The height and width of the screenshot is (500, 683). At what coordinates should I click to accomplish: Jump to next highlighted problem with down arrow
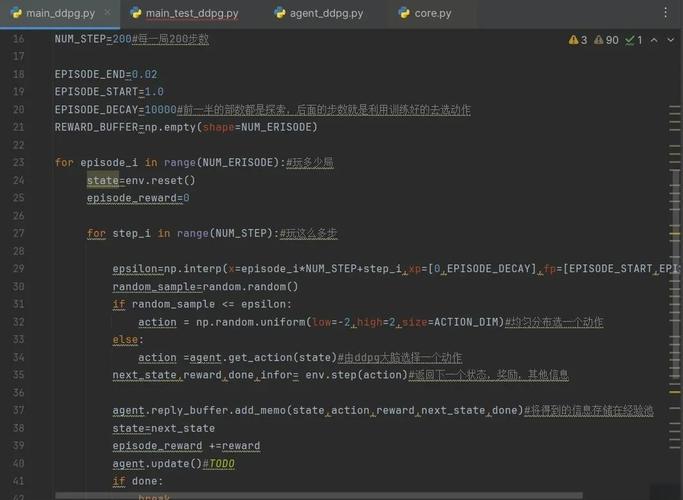coord(673,40)
